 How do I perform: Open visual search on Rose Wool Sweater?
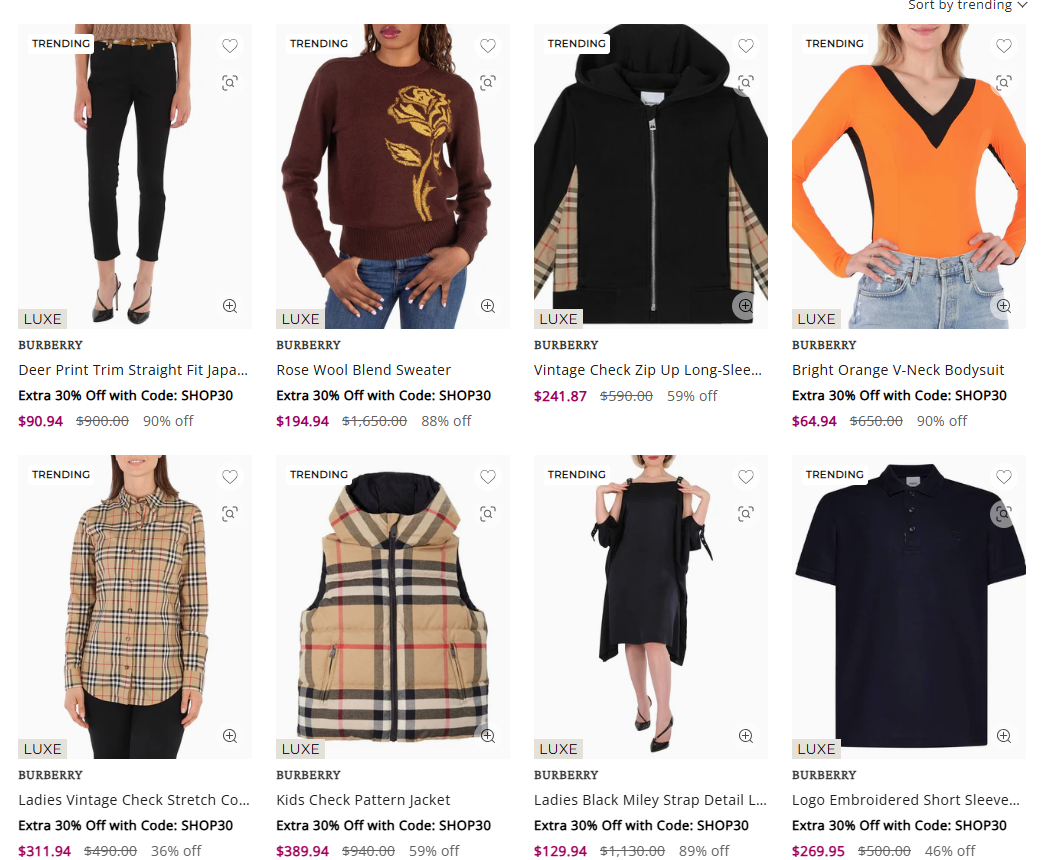click(488, 83)
